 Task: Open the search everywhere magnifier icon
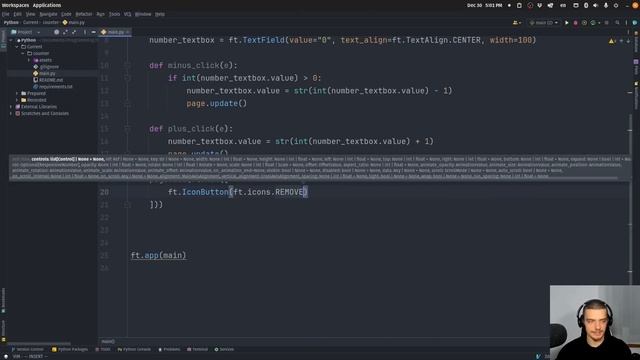tap(617, 23)
